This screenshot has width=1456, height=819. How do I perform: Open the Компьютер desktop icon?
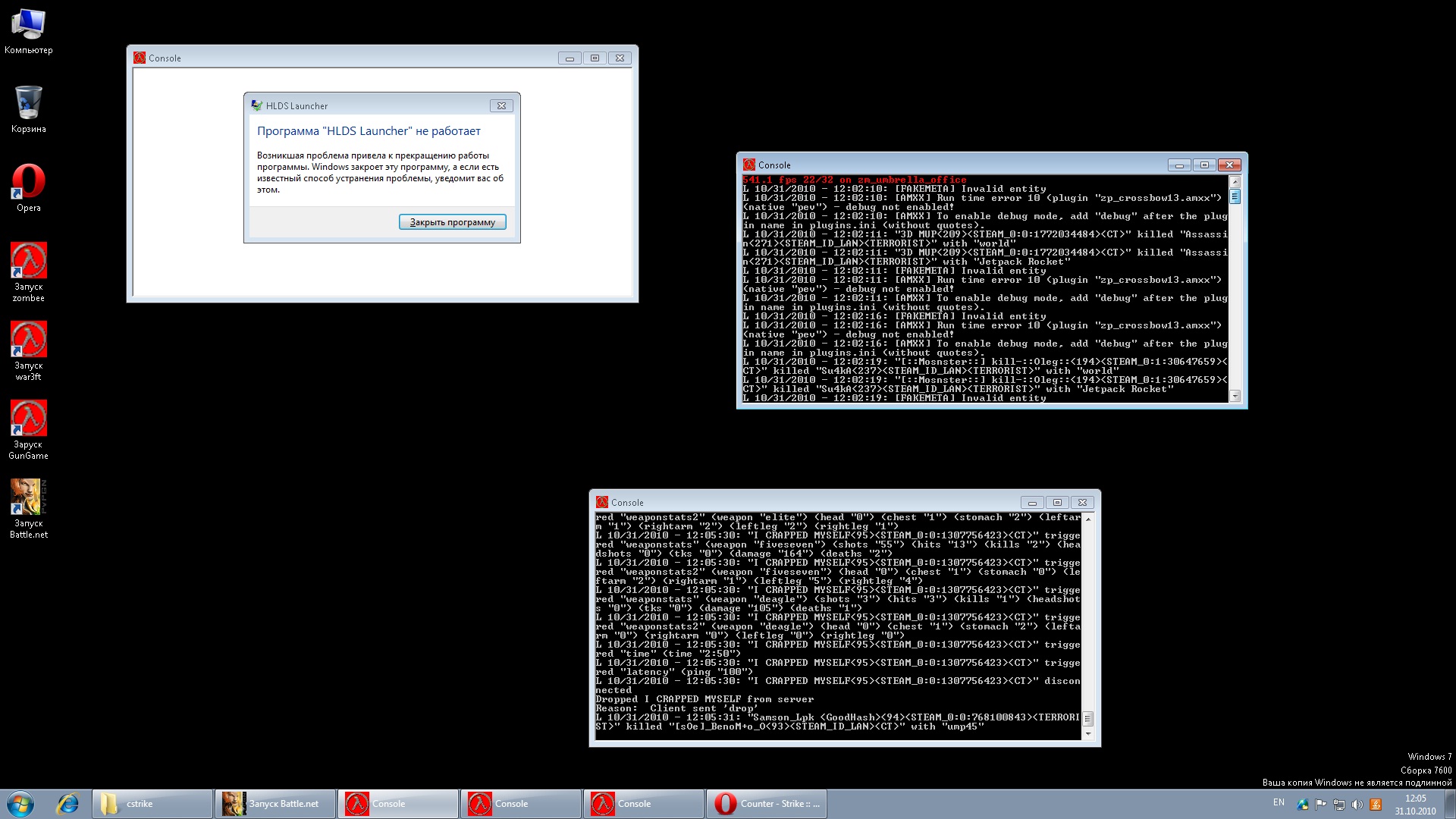[x=29, y=32]
